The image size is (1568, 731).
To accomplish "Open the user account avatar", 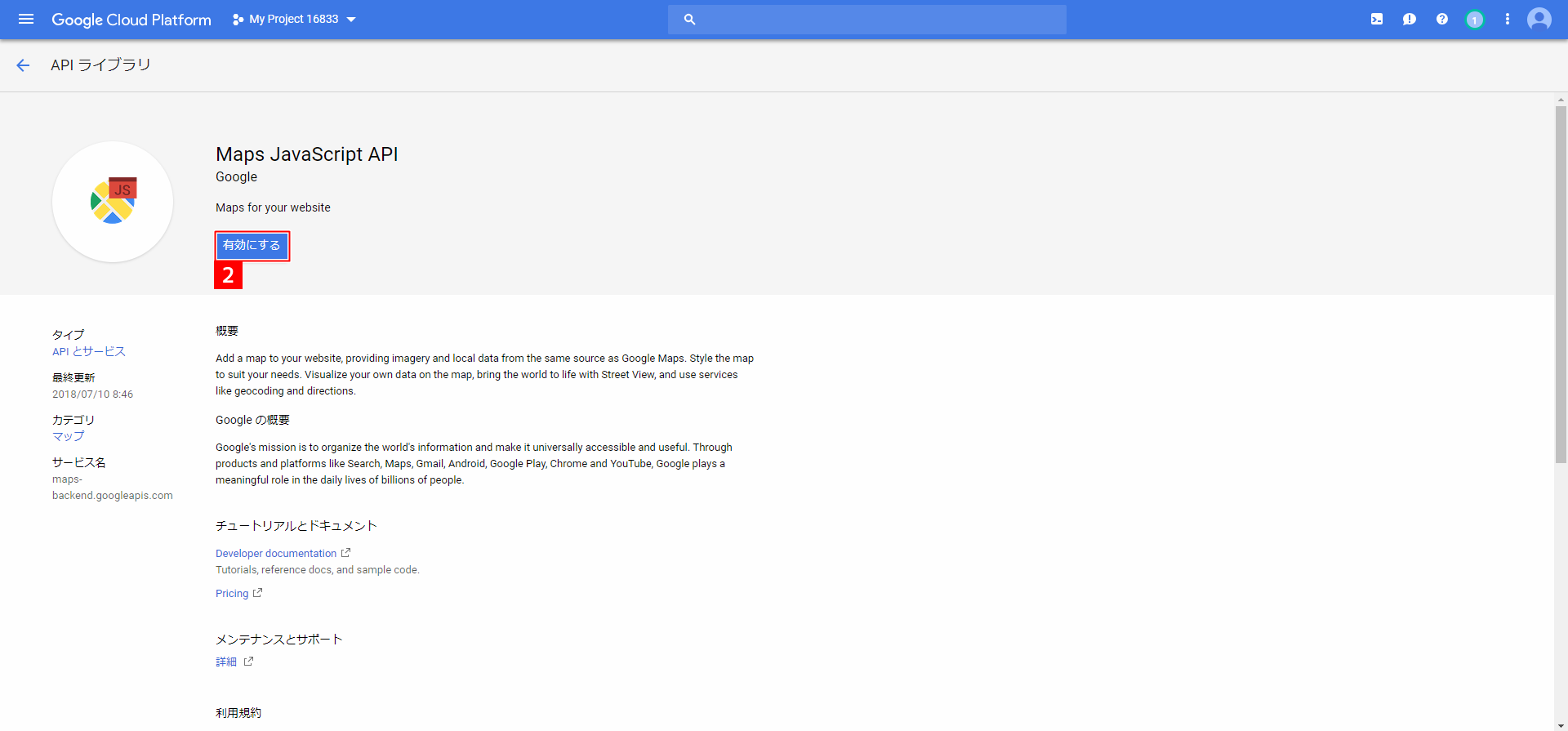I will (x=1539, y=19).
